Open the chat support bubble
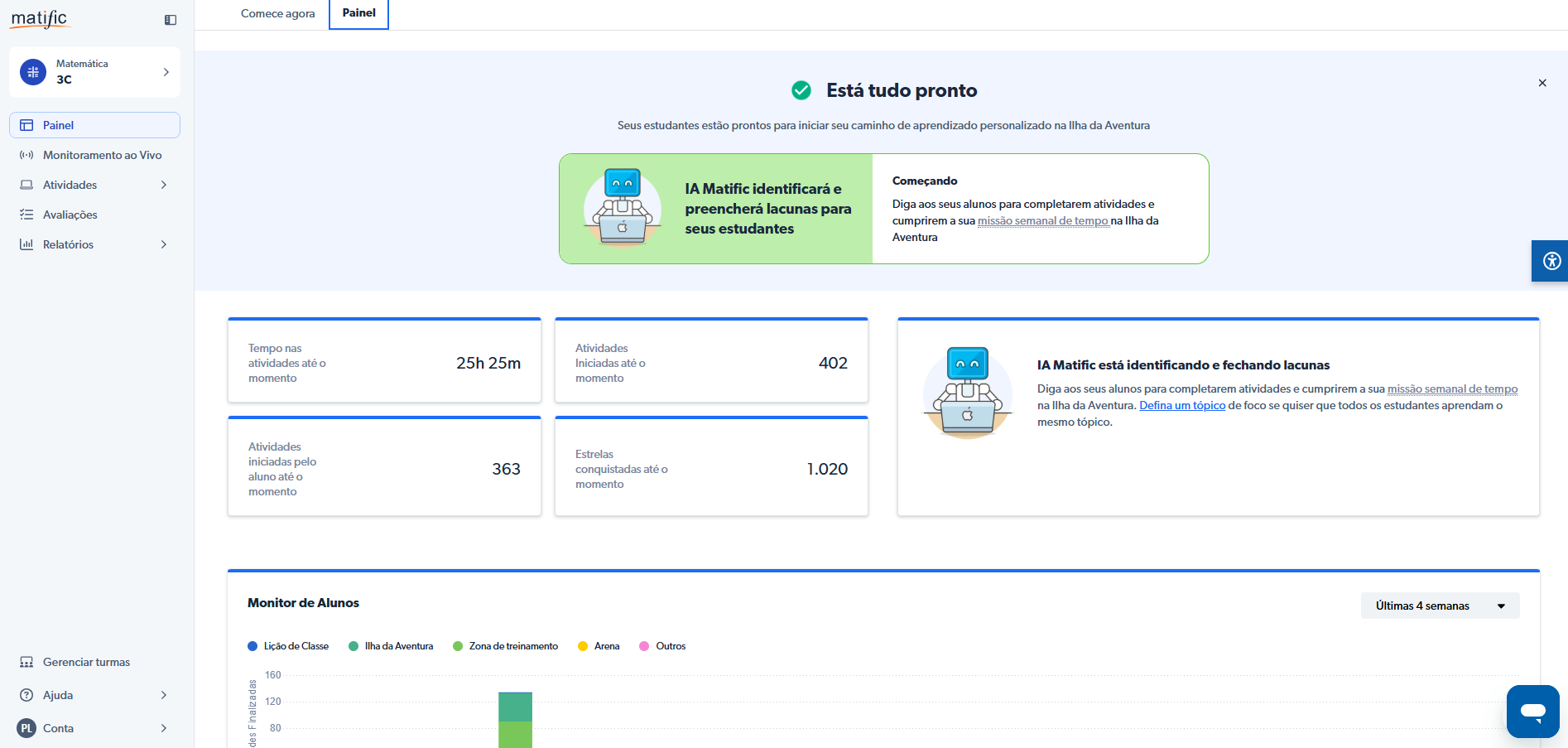 tap(1532, 711)
